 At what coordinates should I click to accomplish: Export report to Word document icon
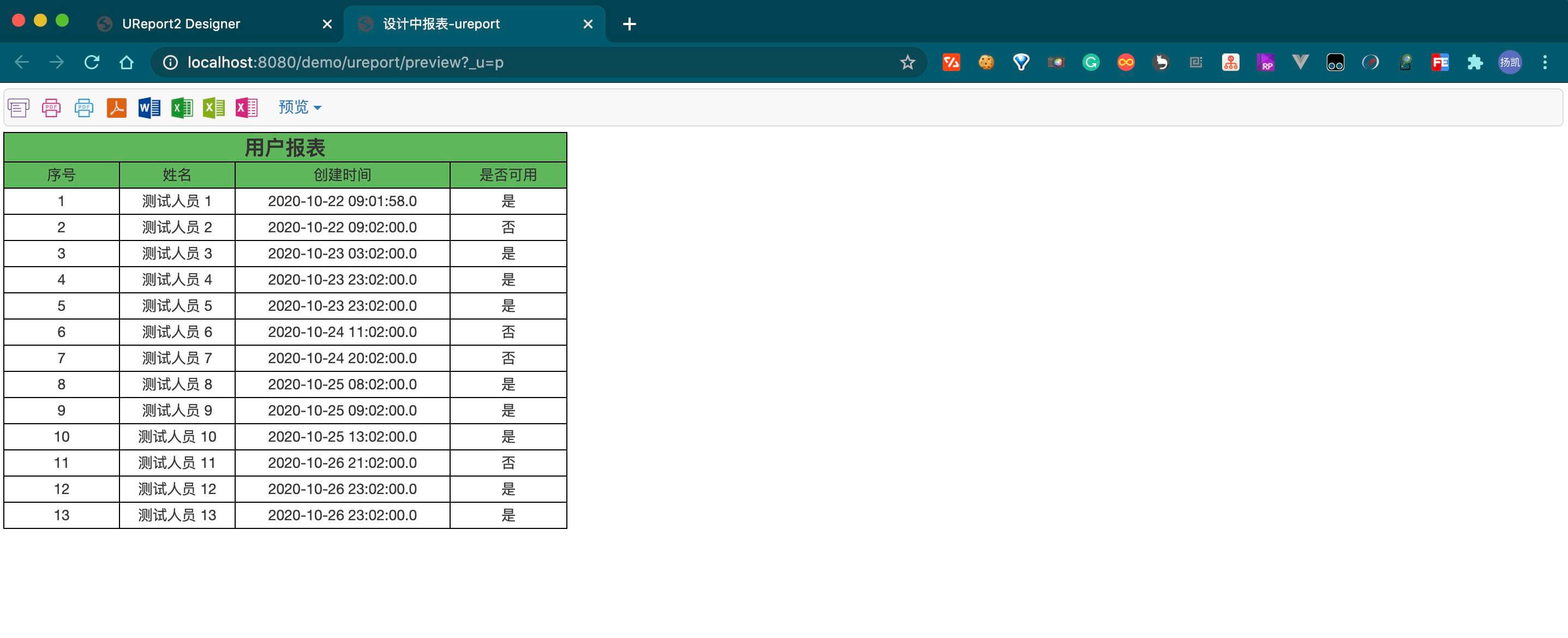click(149, 109)
